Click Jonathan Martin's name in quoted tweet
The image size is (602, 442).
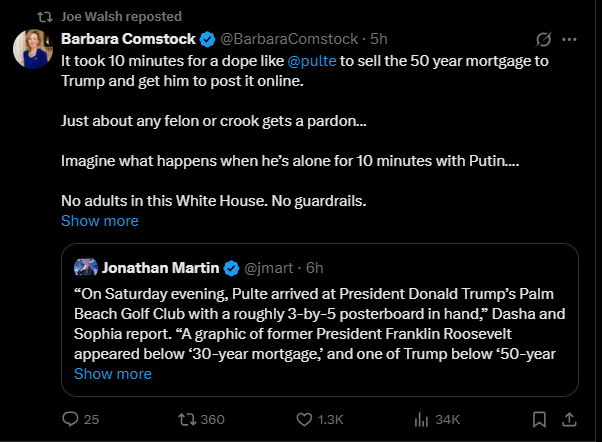pyautogui.click(x=160, y=267)
